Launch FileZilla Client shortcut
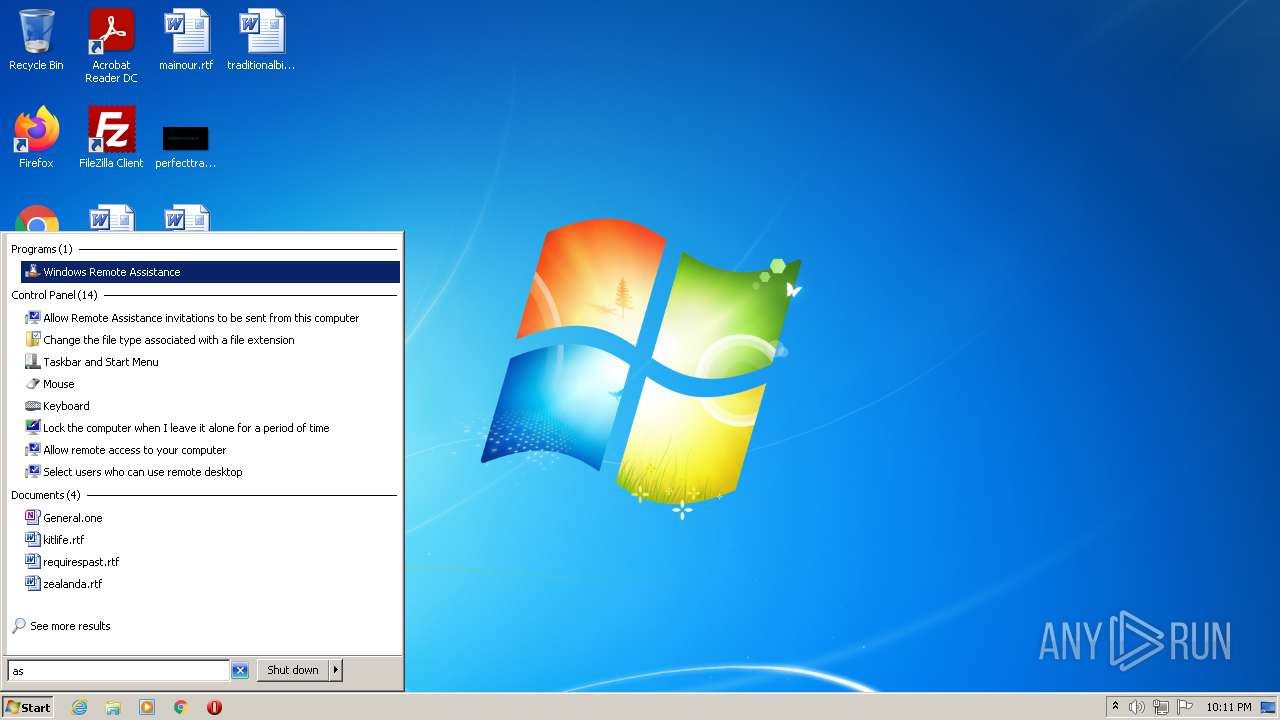The height and width of the screenshot is (720, 1280). 111,138
